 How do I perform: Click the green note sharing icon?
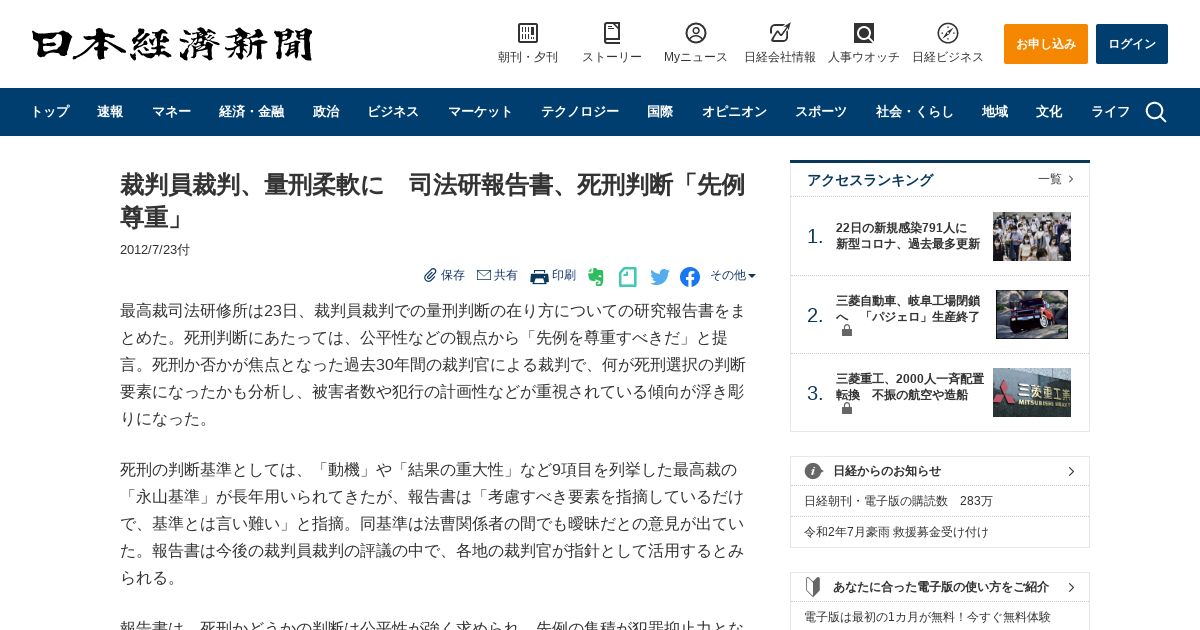628,277
